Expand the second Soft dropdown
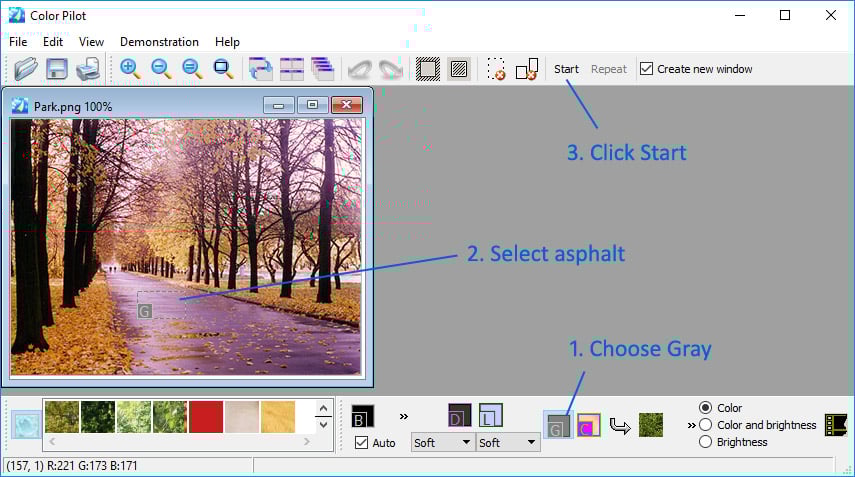The image size is (855, 477). pos(508,443)
